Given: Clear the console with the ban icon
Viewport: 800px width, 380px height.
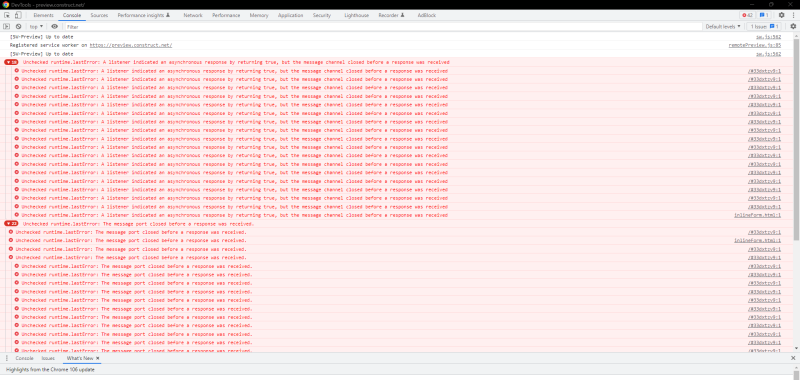Looking at the screenshot, I should point(18,27).
